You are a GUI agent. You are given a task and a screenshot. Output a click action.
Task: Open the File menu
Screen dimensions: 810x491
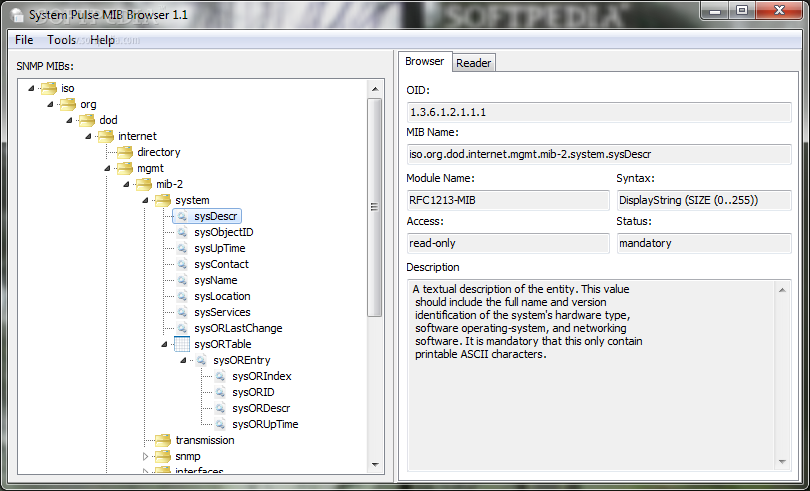coord(24,40)
